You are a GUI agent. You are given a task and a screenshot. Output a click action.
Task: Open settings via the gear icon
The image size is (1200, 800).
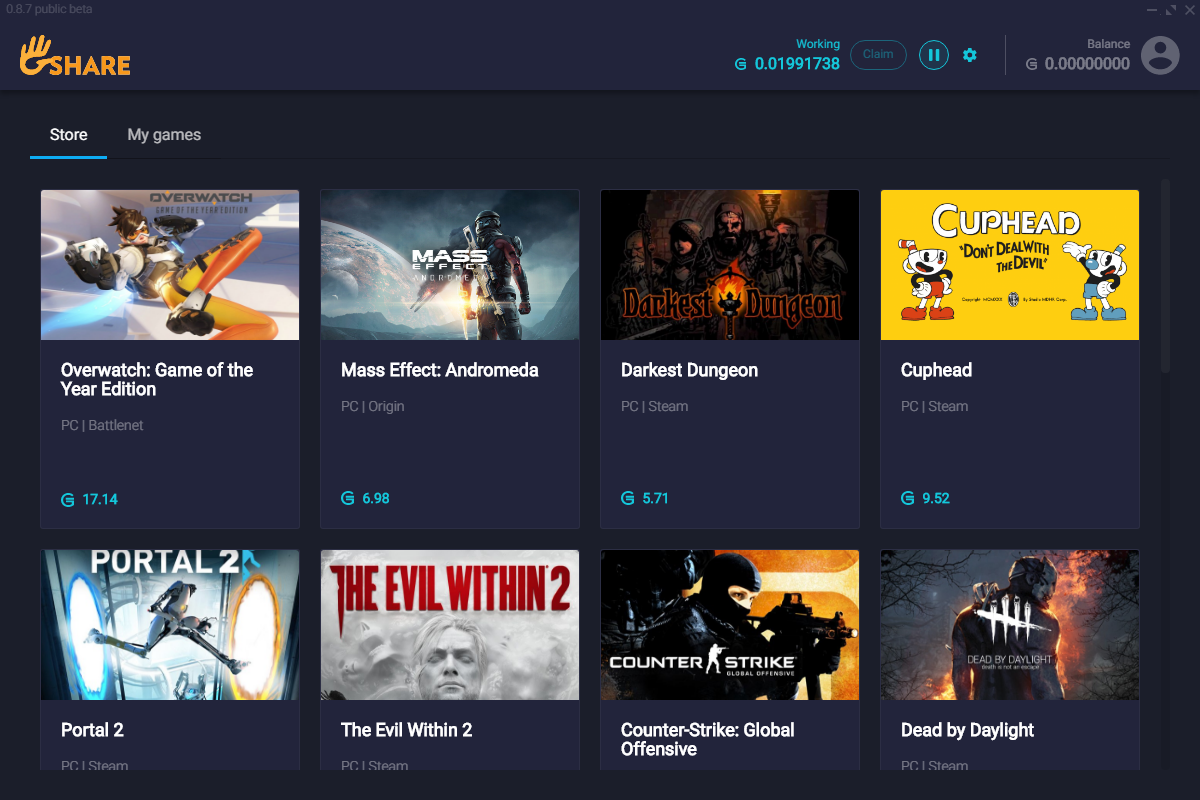coord(969,55)
